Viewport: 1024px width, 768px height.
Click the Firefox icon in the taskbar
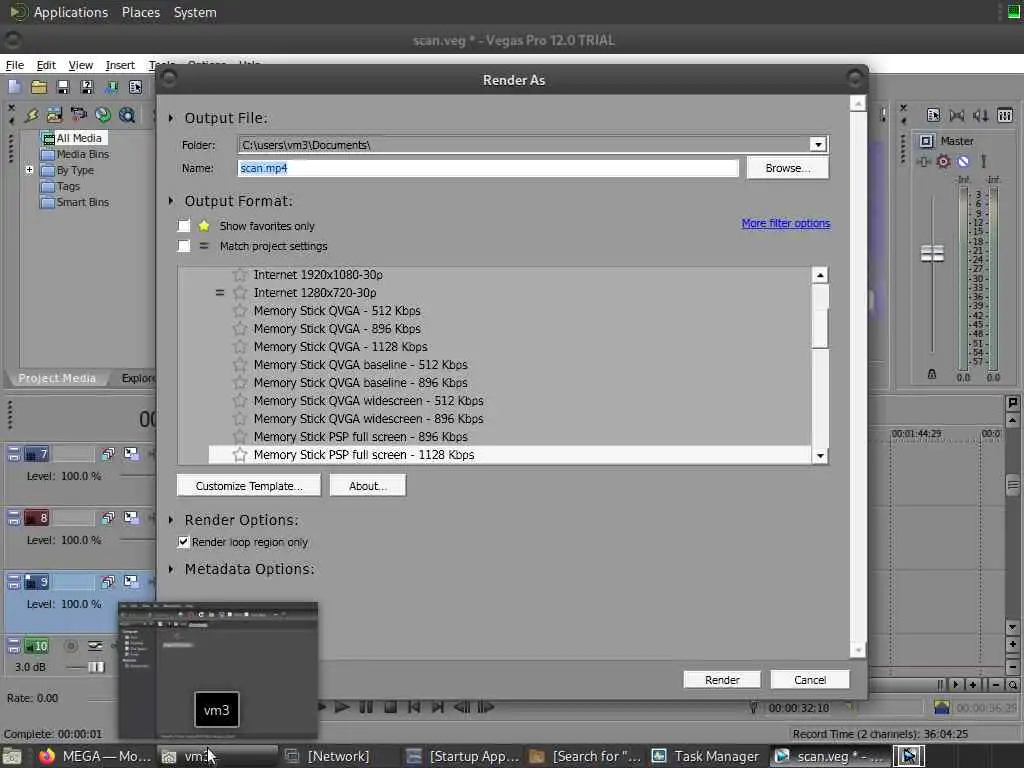(x=46, y=756)
